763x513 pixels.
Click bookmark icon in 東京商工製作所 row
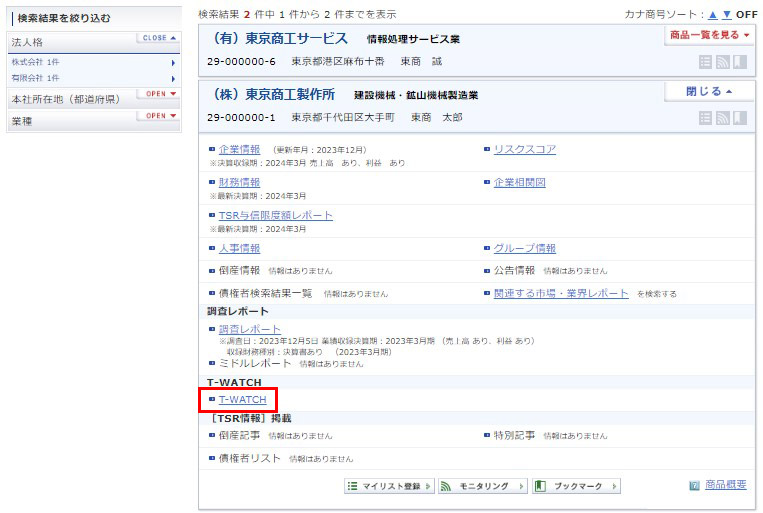point(740,118)
